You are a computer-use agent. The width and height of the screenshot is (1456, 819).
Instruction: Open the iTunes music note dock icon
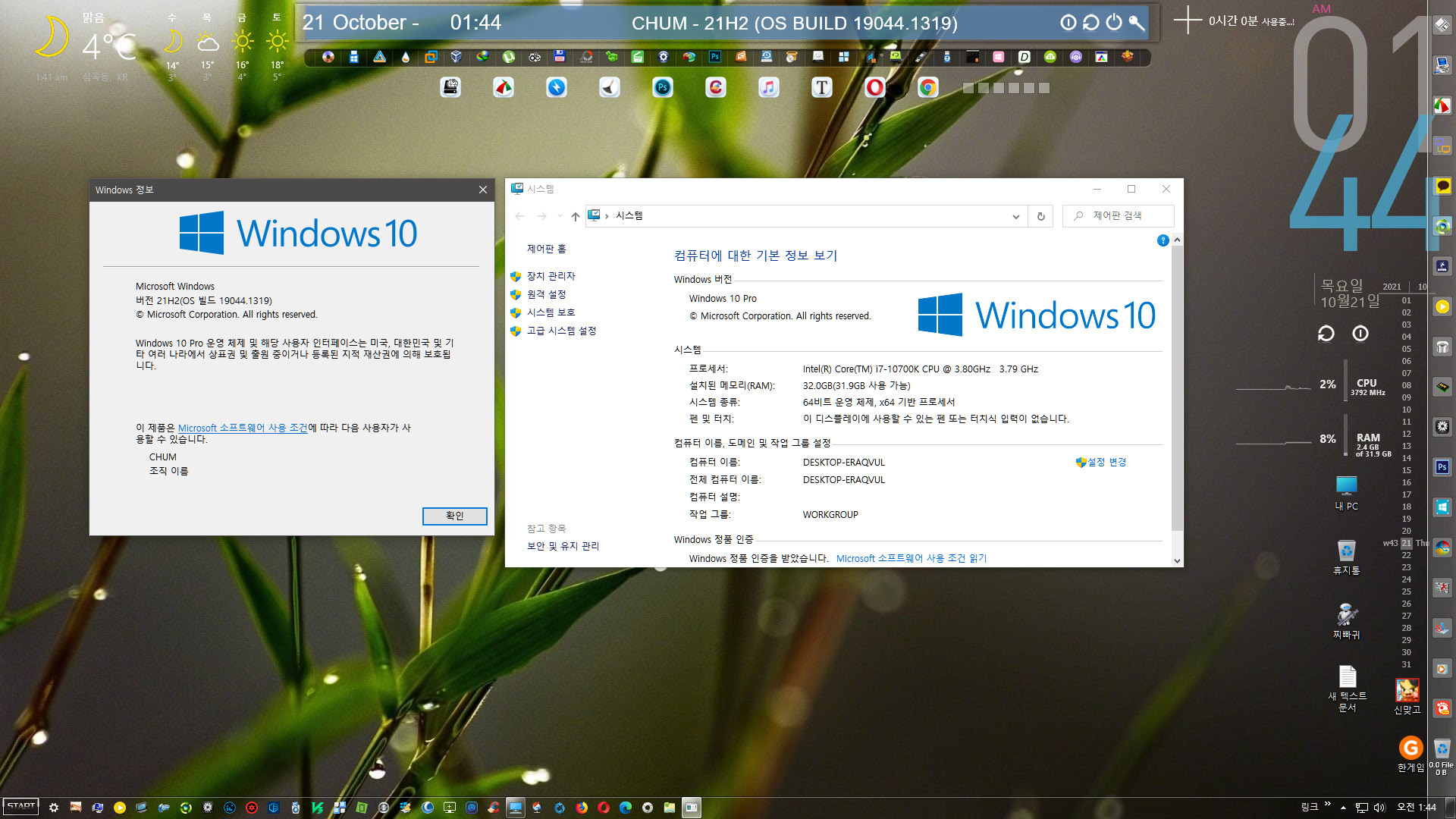768,88
